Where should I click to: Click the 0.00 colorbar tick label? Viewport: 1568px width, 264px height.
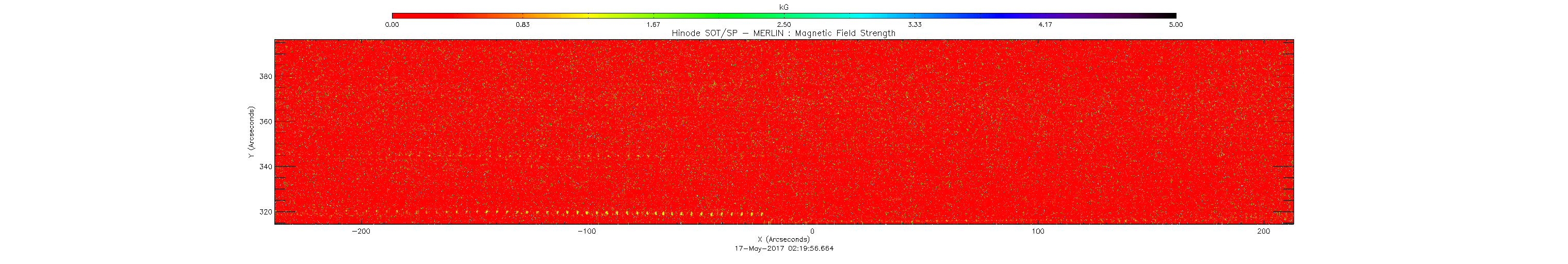tap(392, 25)
